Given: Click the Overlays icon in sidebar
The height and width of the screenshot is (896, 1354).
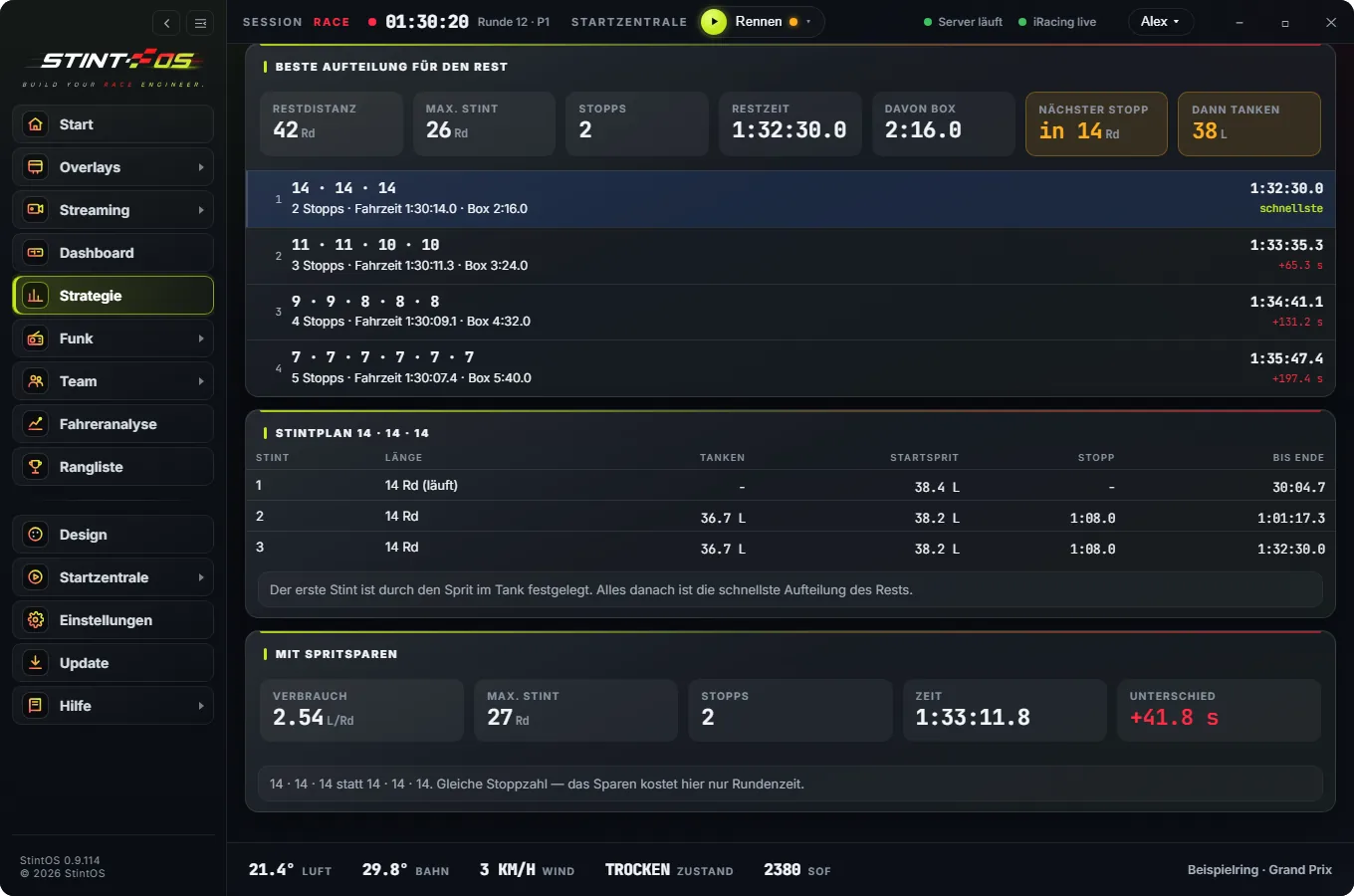Looking at the screenshot, I should point(36,167).
